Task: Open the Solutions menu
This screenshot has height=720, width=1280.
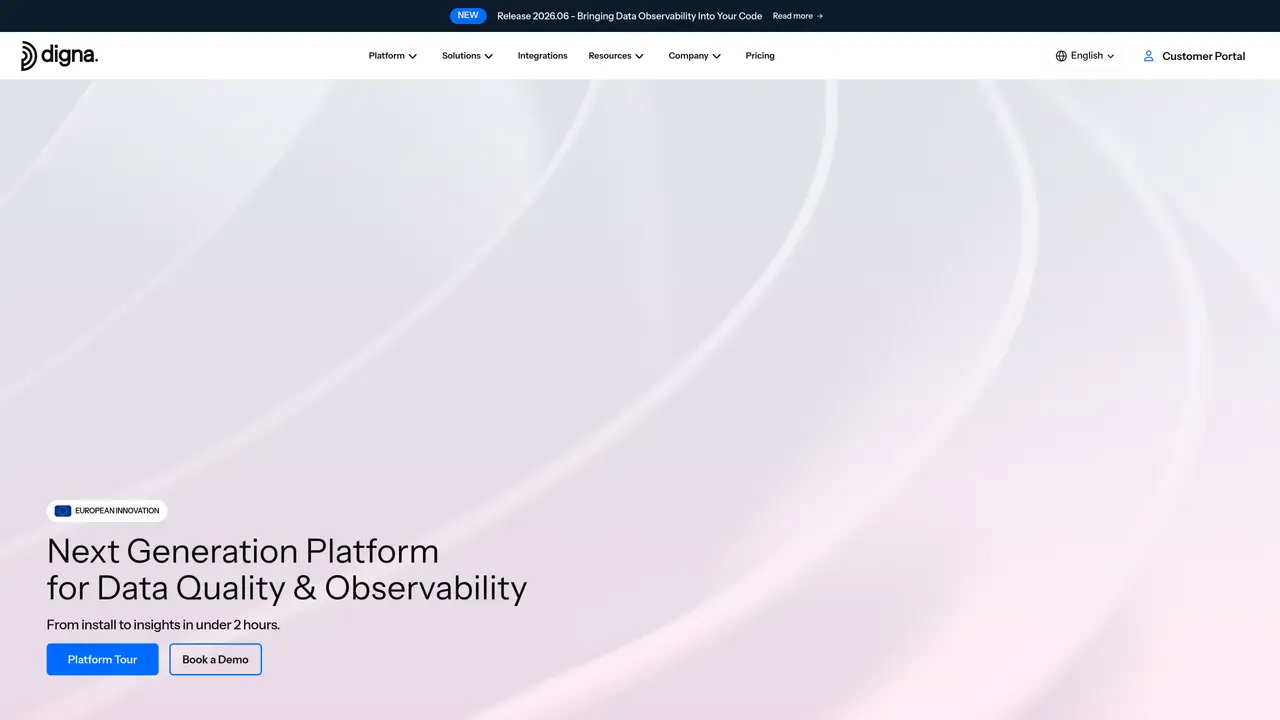Action: tap(468, 56)
